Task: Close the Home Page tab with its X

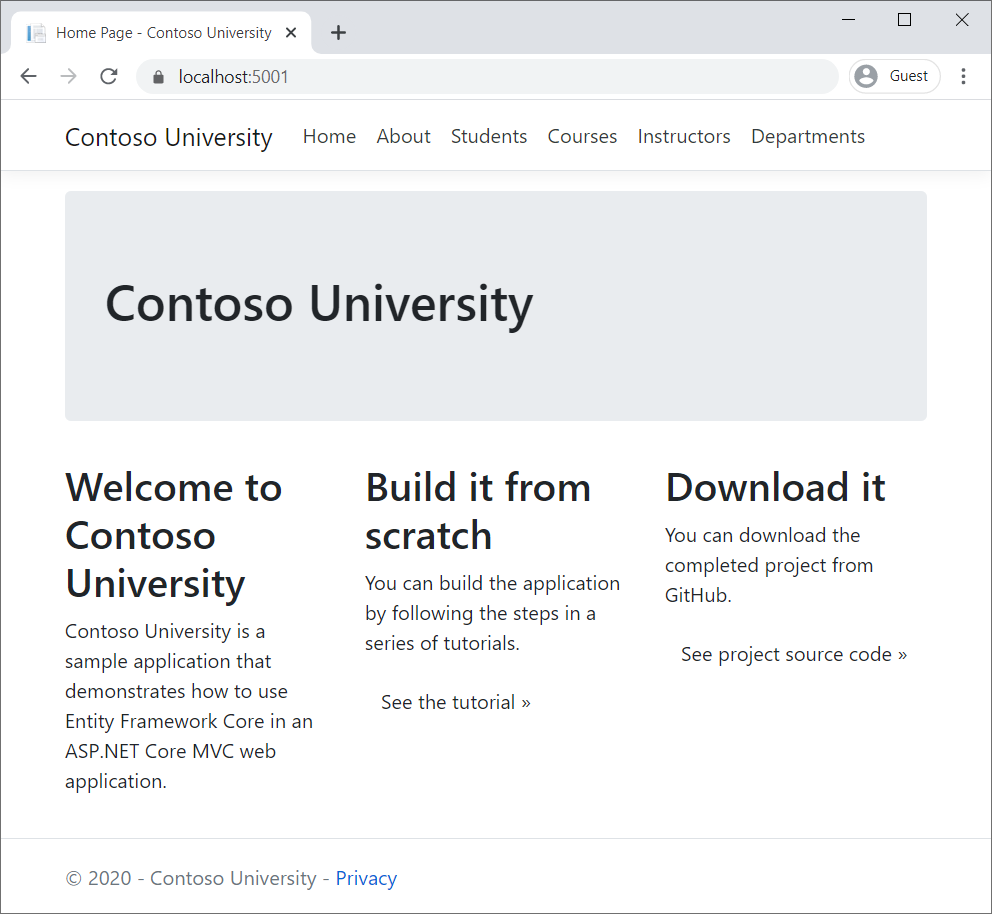Action: (290, 32)
